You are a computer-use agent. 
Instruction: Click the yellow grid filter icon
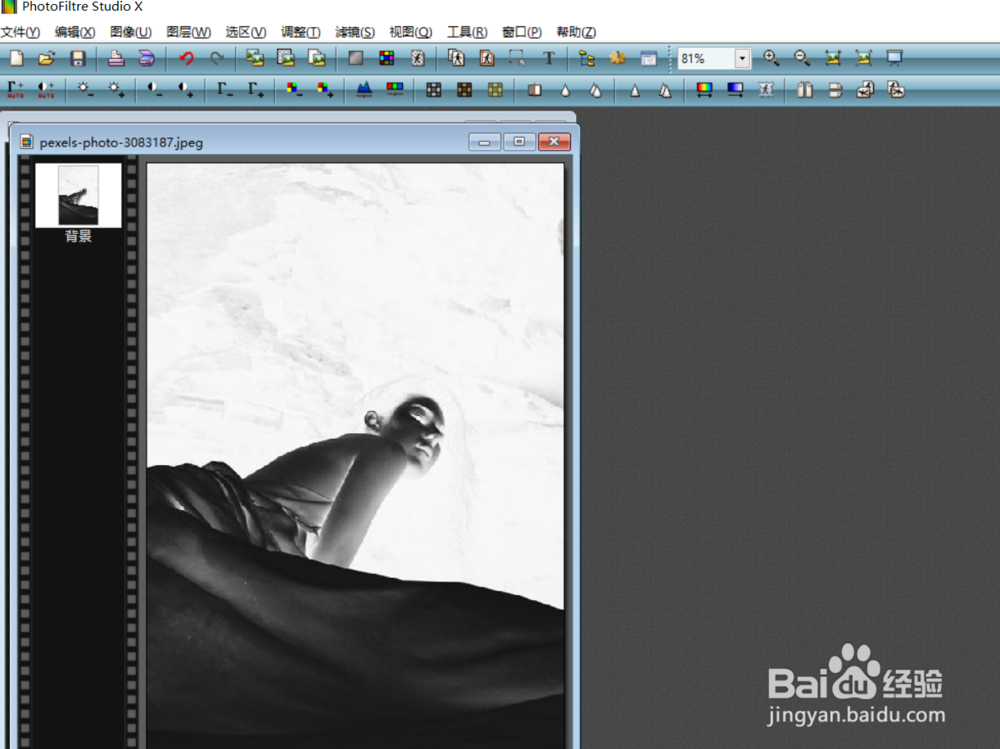[495, 90]
